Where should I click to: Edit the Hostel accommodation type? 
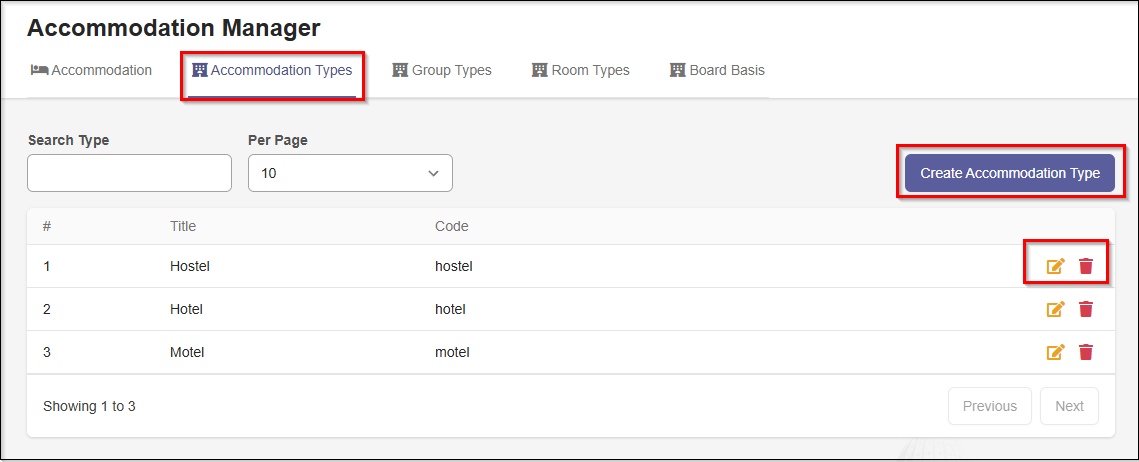pyautogui.click(x=1055, y=266)
